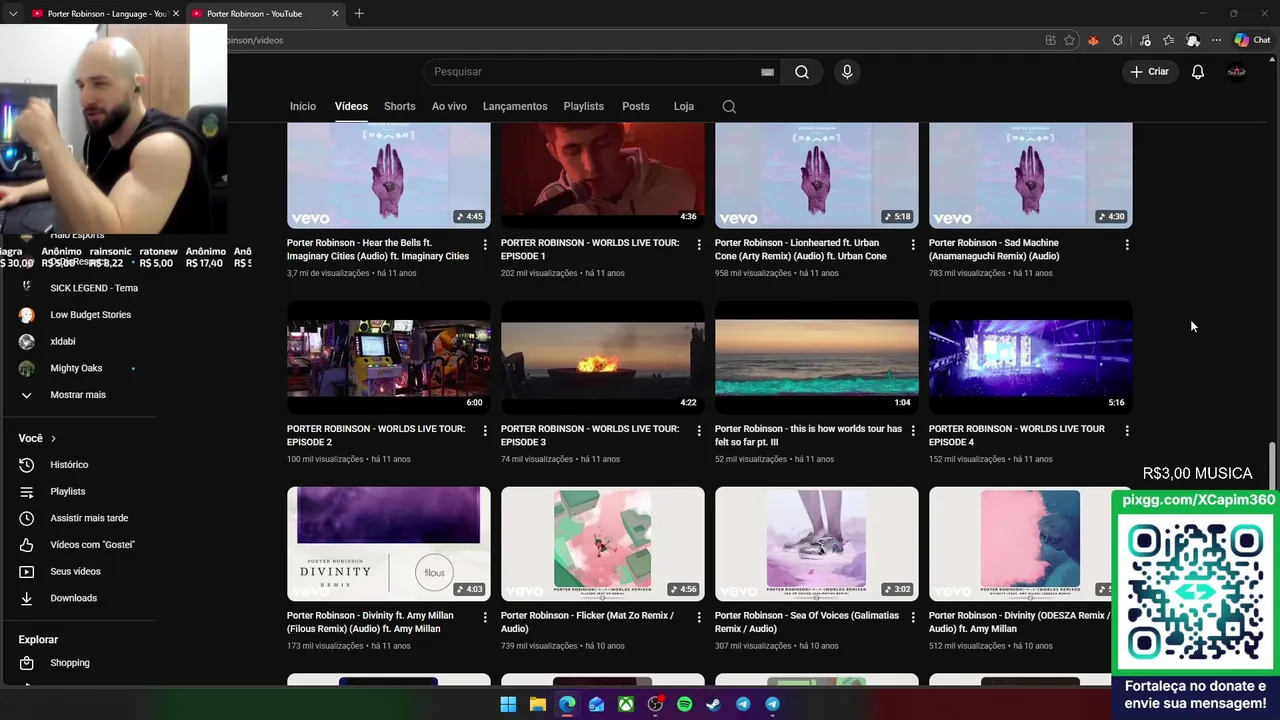Open the browser tab list dropdown arrow
Image resolution: width=1280 pixels, height=720 pixels.
click(13, 13)
